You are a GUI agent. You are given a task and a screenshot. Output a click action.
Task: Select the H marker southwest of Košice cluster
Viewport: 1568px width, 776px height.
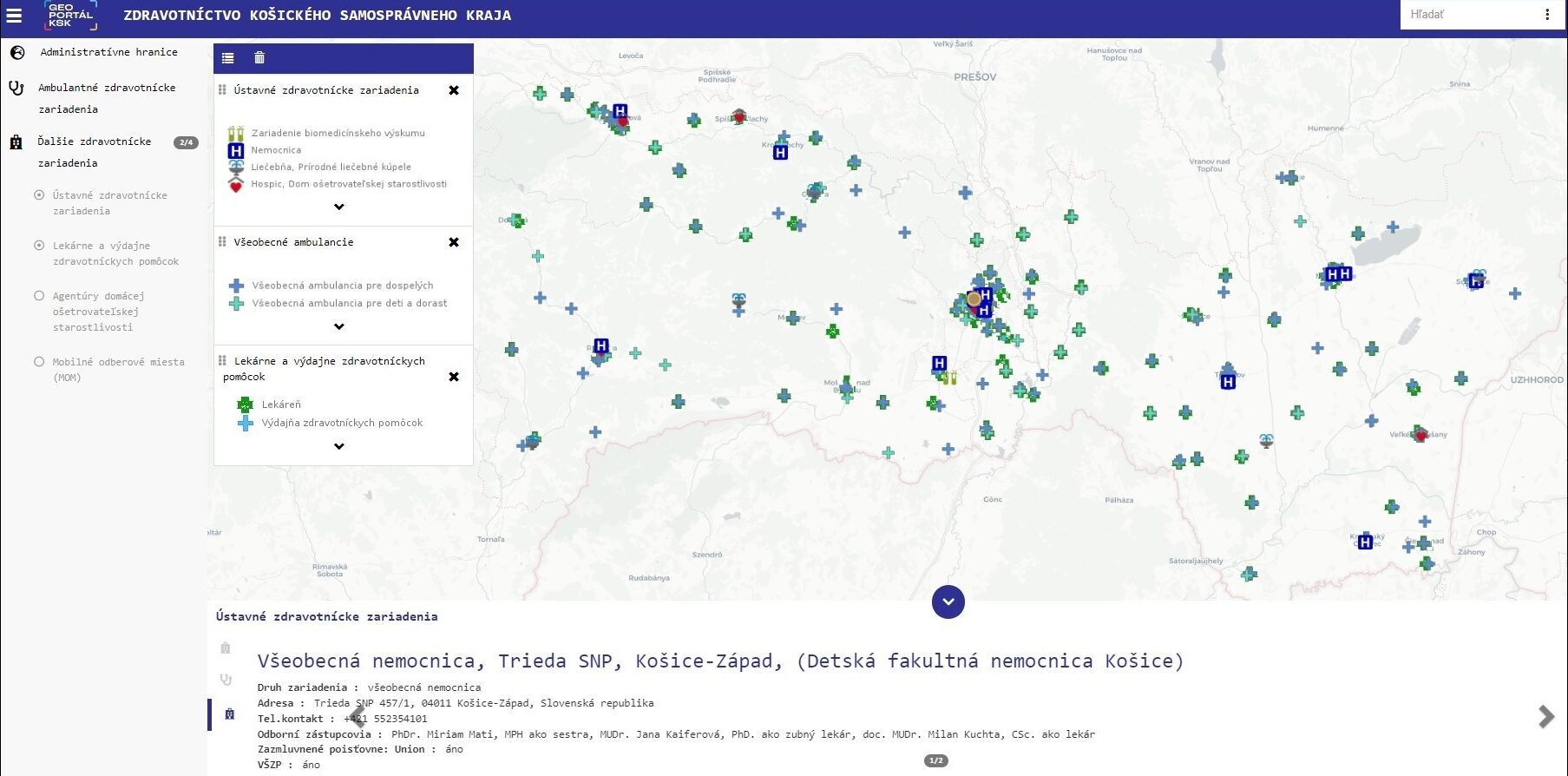pos(939,363)
